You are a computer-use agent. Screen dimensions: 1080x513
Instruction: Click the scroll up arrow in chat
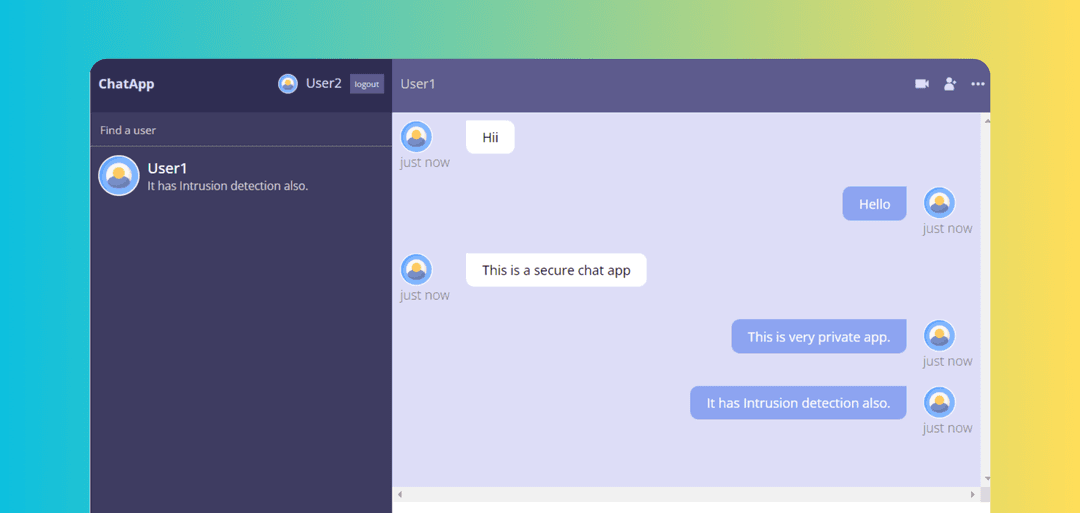[x=986, y=120]
